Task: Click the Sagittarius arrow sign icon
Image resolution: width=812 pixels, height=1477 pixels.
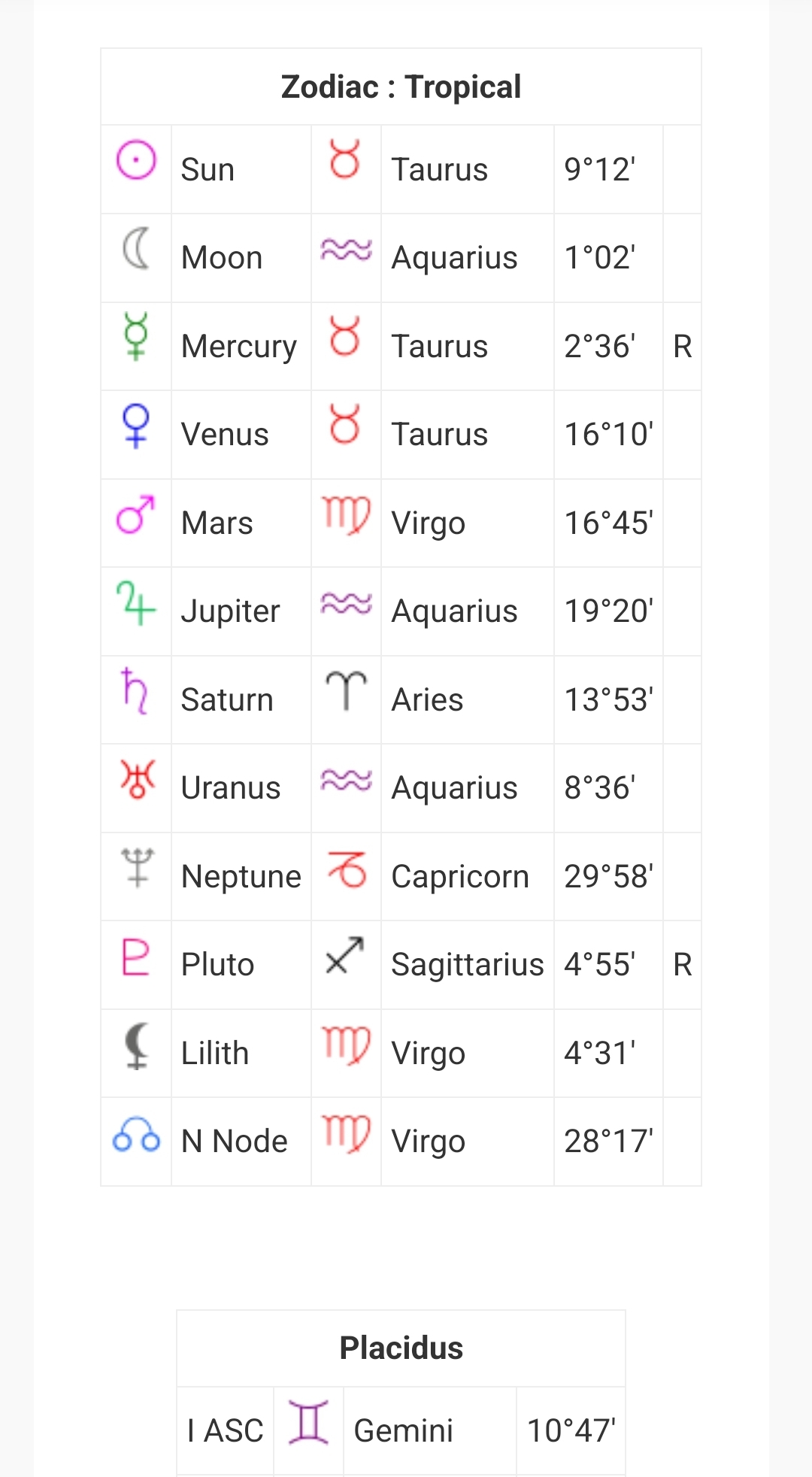Action: pos(346,956)
